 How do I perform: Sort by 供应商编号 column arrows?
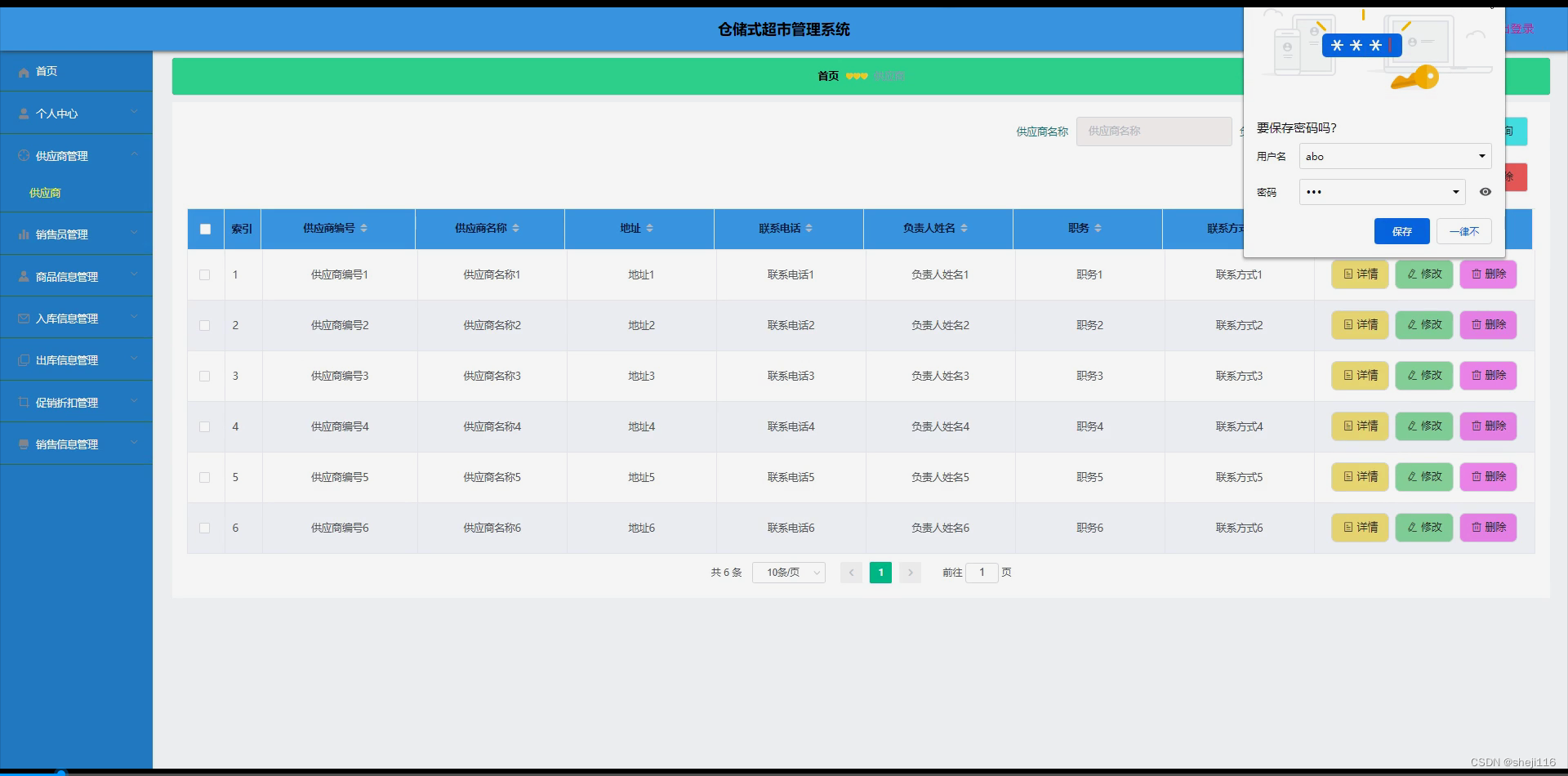364,228
